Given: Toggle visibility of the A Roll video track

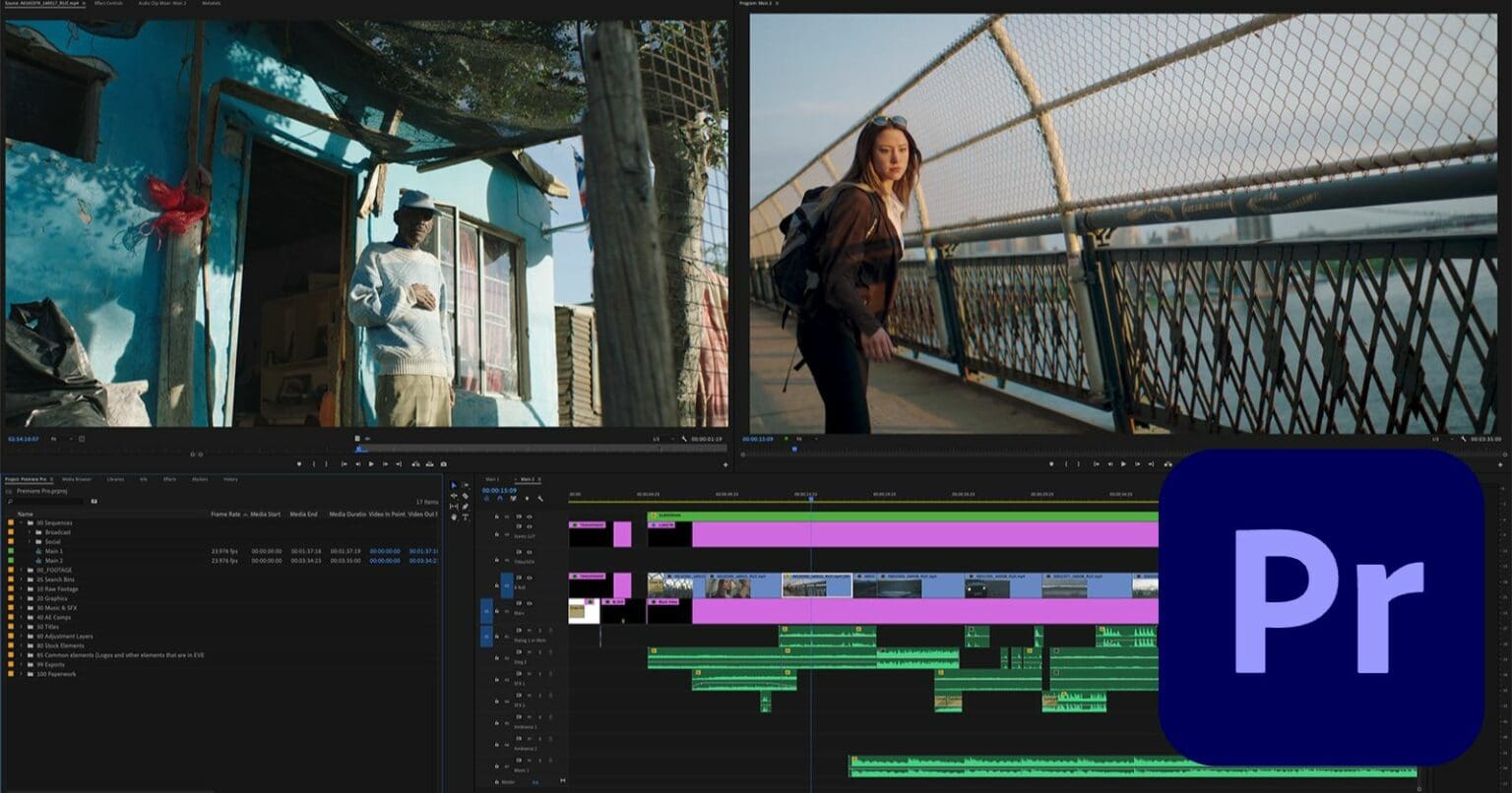Looking at the screenshot, I should click(x=530, y=578).
